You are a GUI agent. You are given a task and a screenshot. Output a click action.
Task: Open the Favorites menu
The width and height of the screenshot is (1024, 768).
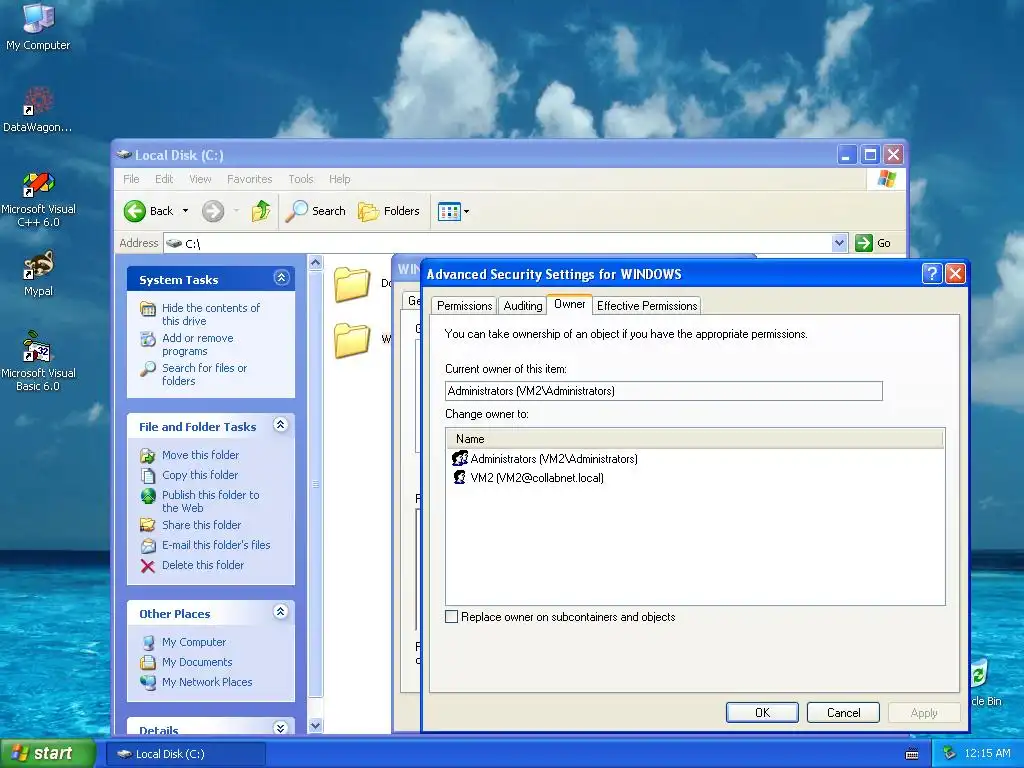[249, 179]
